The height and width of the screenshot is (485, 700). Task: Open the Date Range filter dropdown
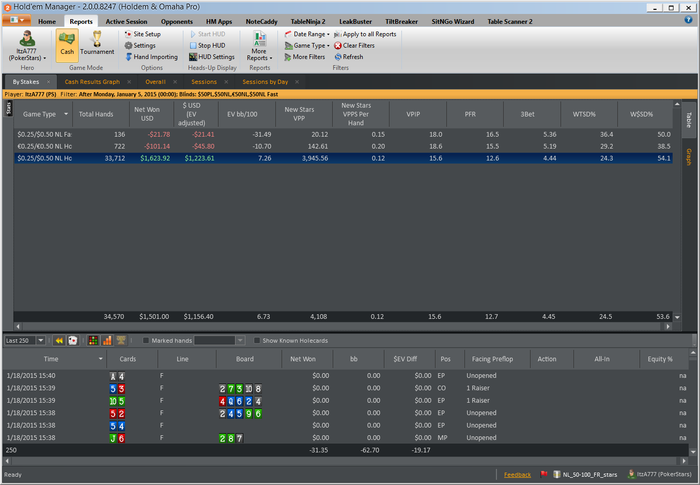pyautogui.click(x=307, y=34)
